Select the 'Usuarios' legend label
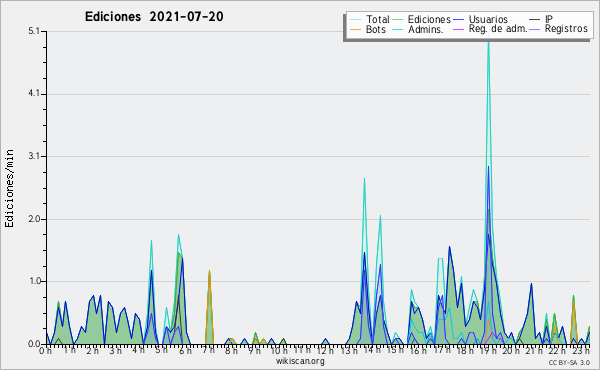 [488, 19]
